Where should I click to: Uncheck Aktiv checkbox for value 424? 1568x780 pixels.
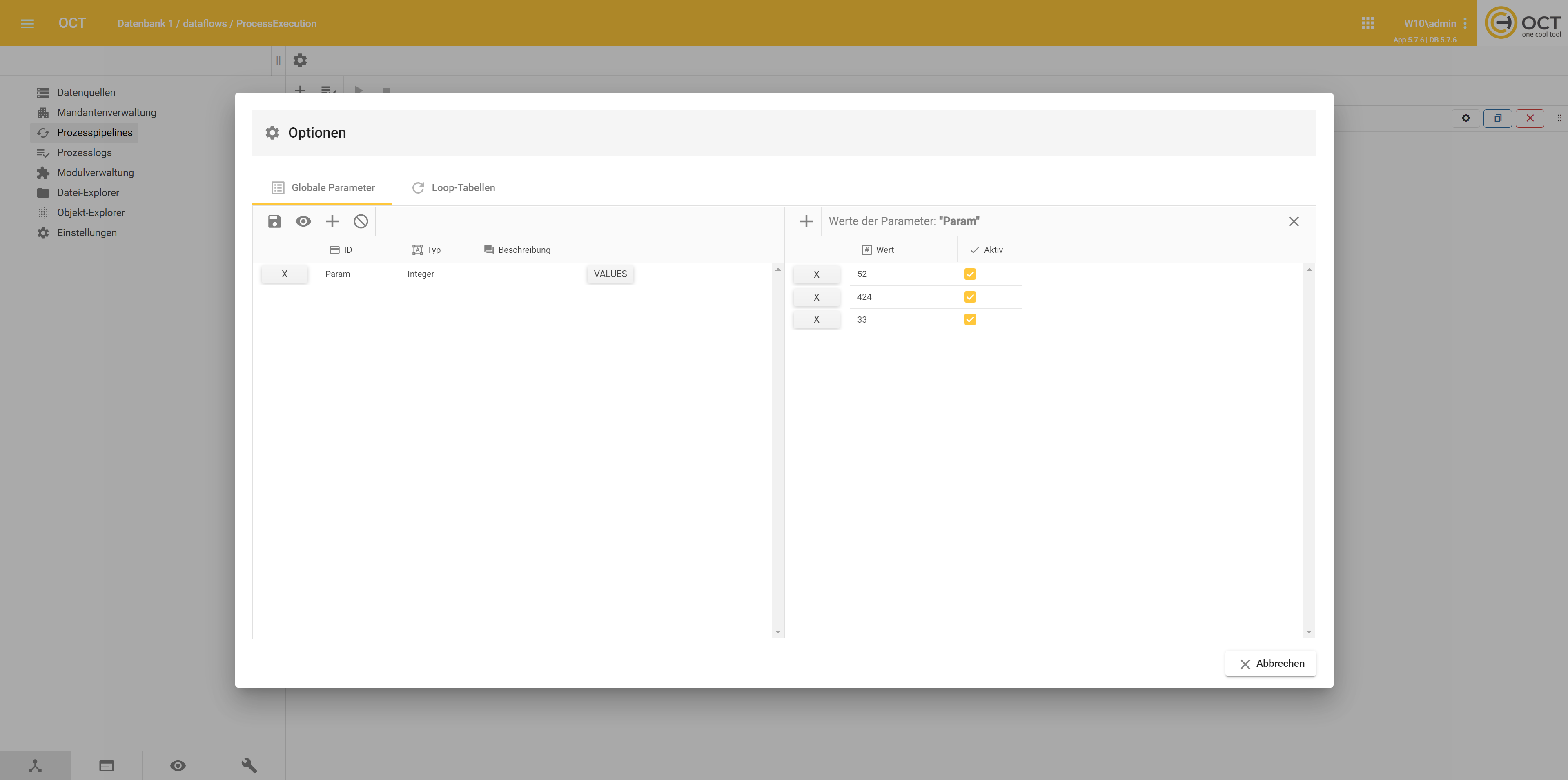pyautogui.click(x=970, y=296)
